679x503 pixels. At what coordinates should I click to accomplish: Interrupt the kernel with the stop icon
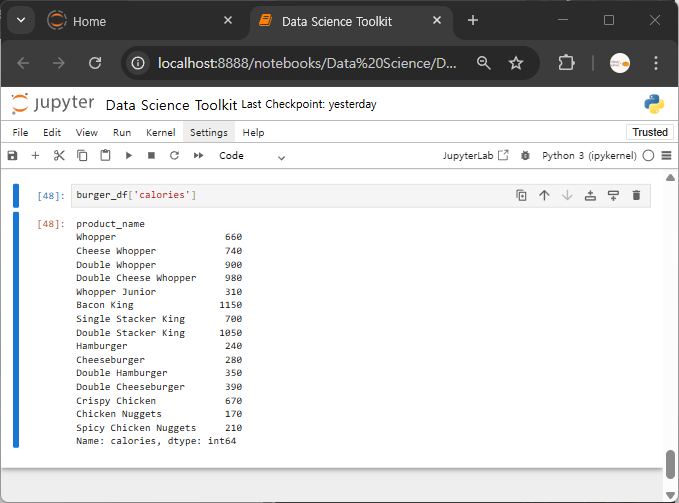pos(151,155)
